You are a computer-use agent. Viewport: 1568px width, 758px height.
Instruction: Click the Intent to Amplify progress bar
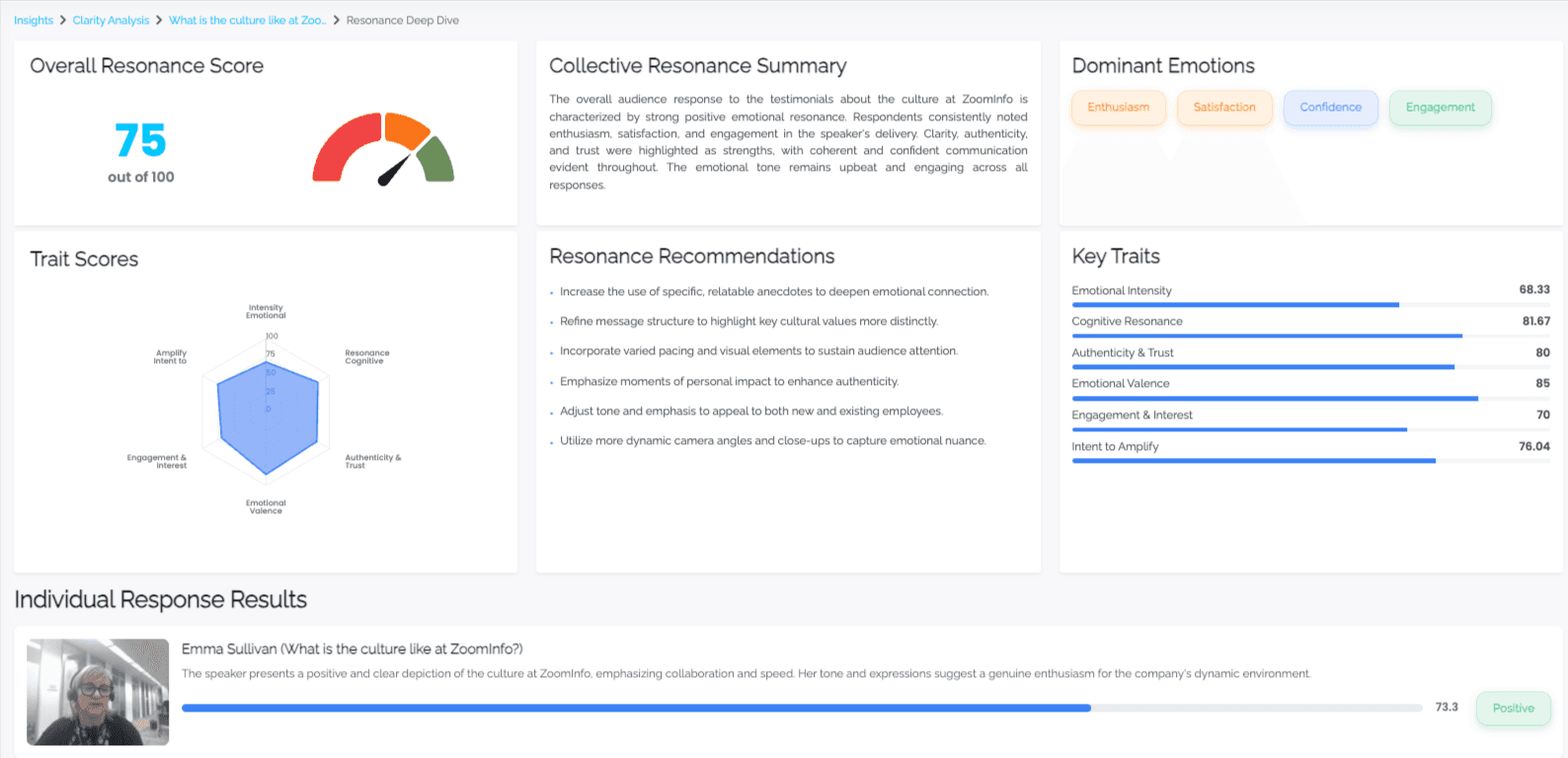[1253, 461]
